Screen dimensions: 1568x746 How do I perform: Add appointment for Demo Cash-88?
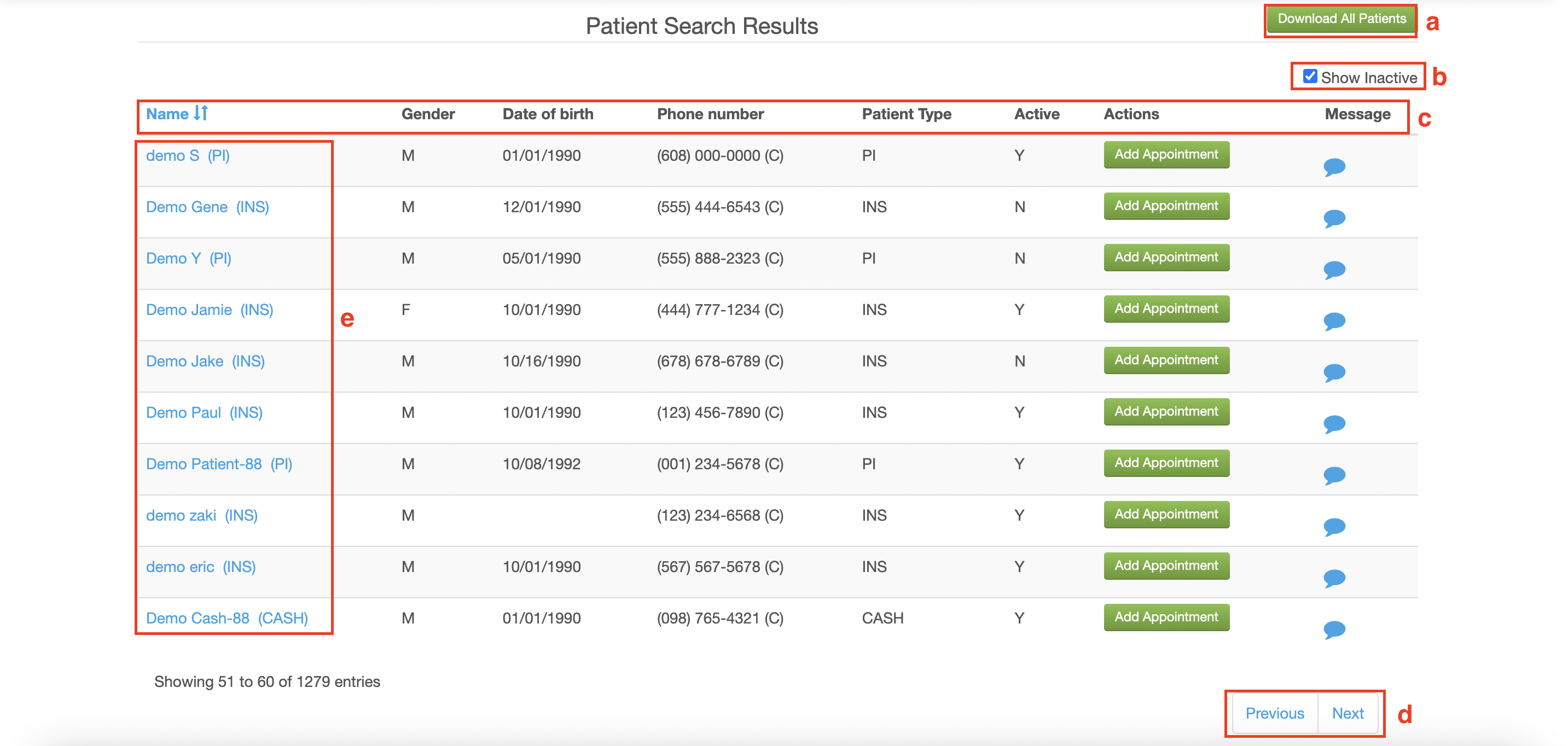1166,617
